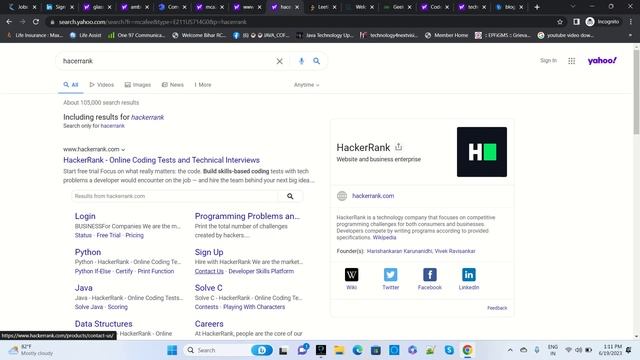Open the Life Assist bookmark
Image resolution: width=640 pixels, height=360 pixels.
pyautogui.click(x=86, y=36)
